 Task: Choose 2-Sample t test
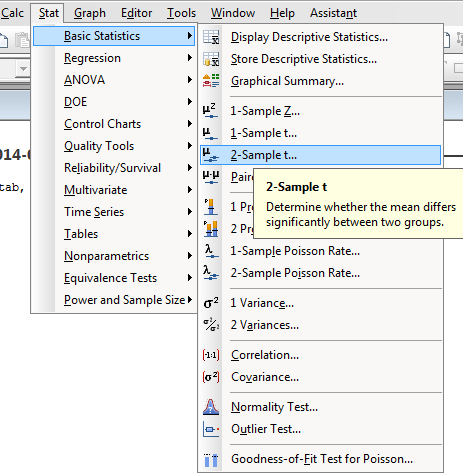(321, 155)
